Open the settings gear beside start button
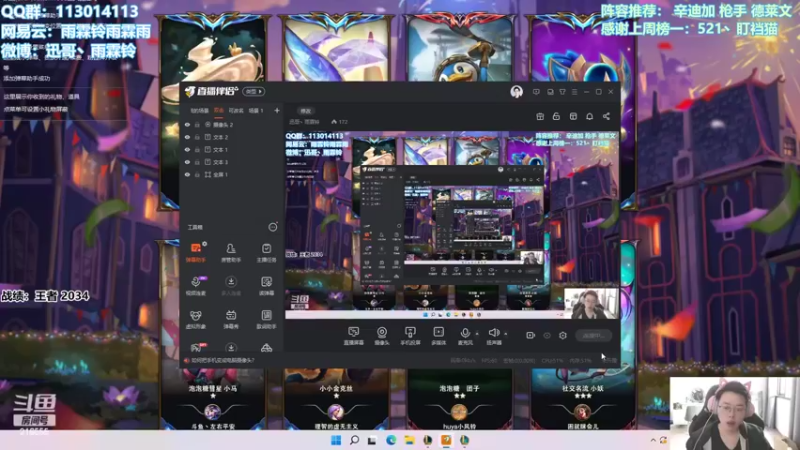This screenshot has height=450, width=800. coord(563,335)
